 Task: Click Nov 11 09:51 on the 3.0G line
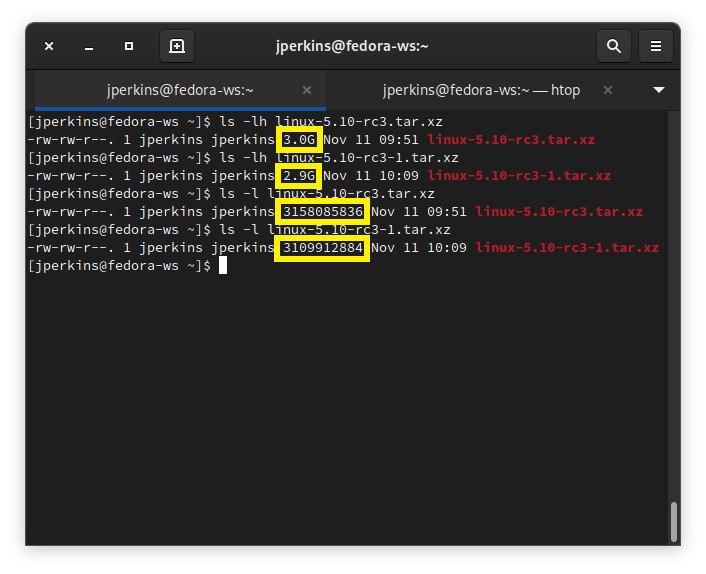(371, 140)
